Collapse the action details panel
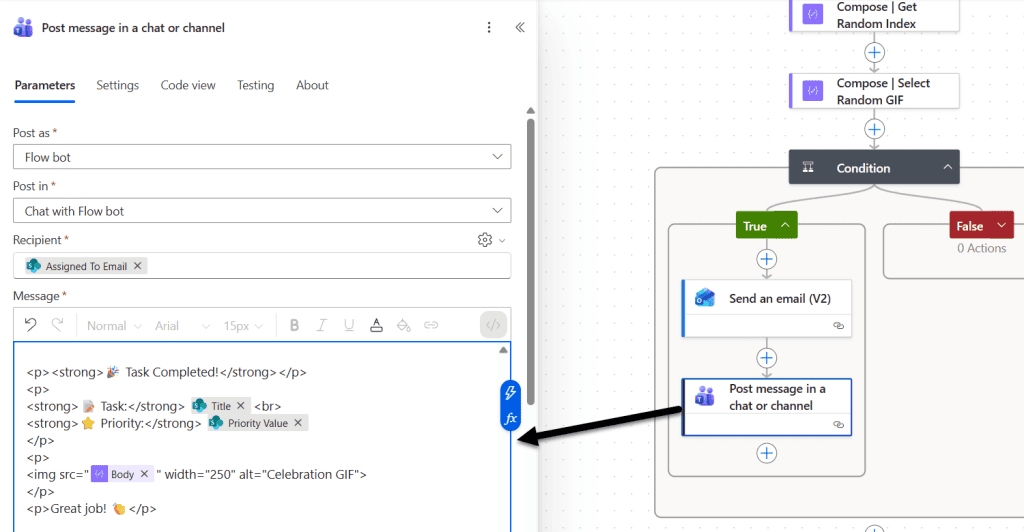This screenshot has width=1024, height=532. coord(520,27)
